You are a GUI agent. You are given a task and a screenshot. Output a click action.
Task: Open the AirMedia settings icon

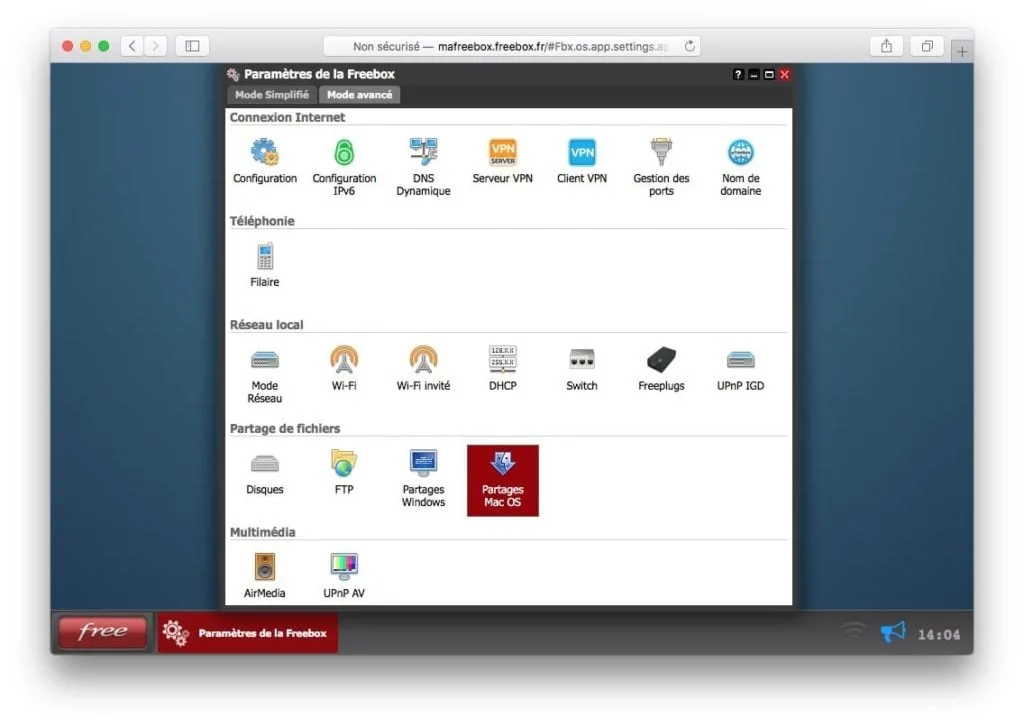pos(264,575)
